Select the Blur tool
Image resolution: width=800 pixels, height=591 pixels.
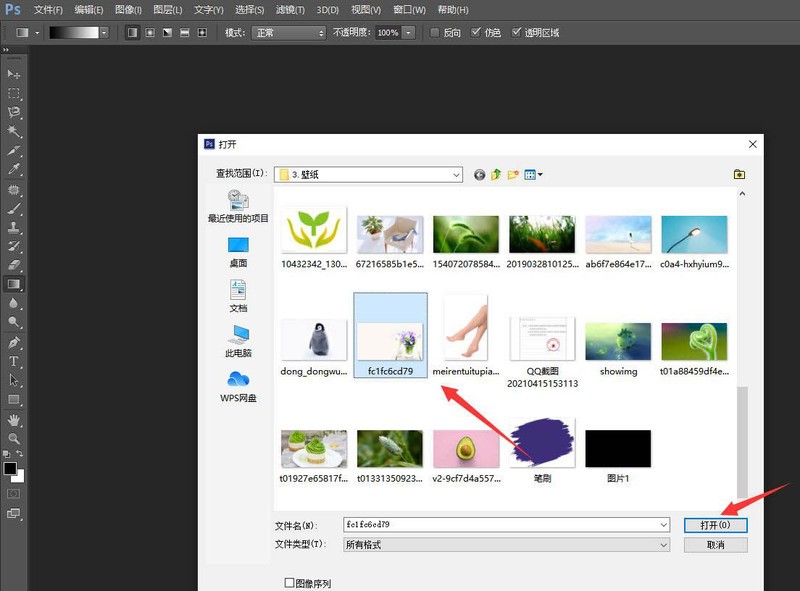pyautogui.click(x=14, y=304)
